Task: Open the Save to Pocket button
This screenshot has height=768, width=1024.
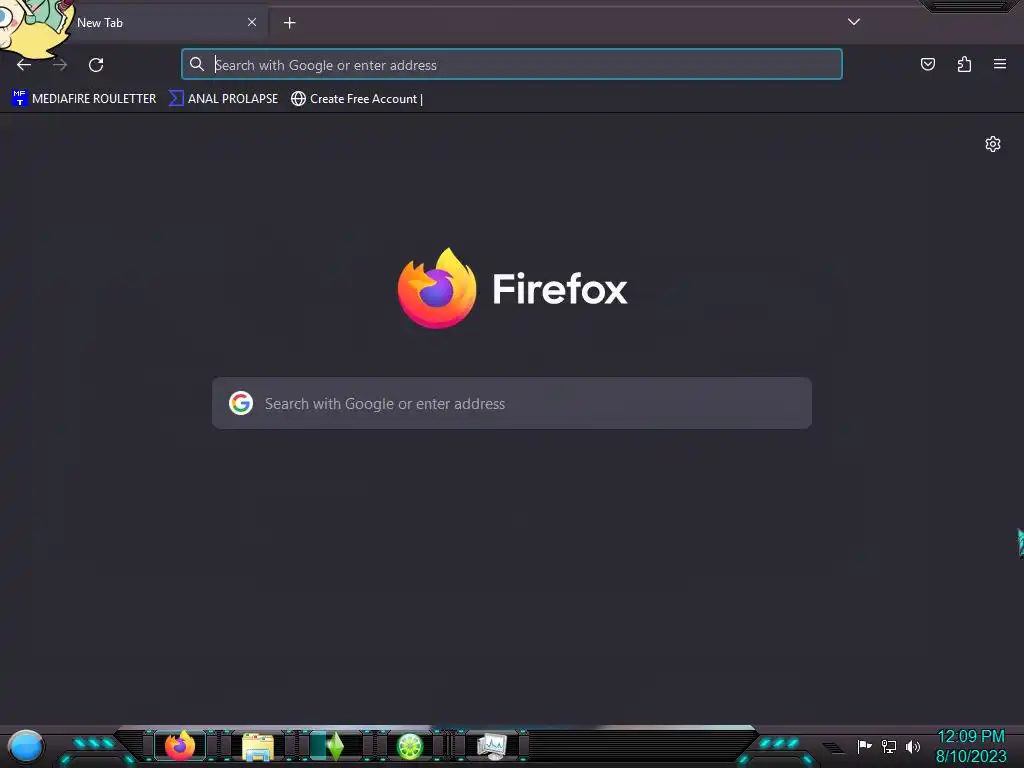Action: [927, 64]
